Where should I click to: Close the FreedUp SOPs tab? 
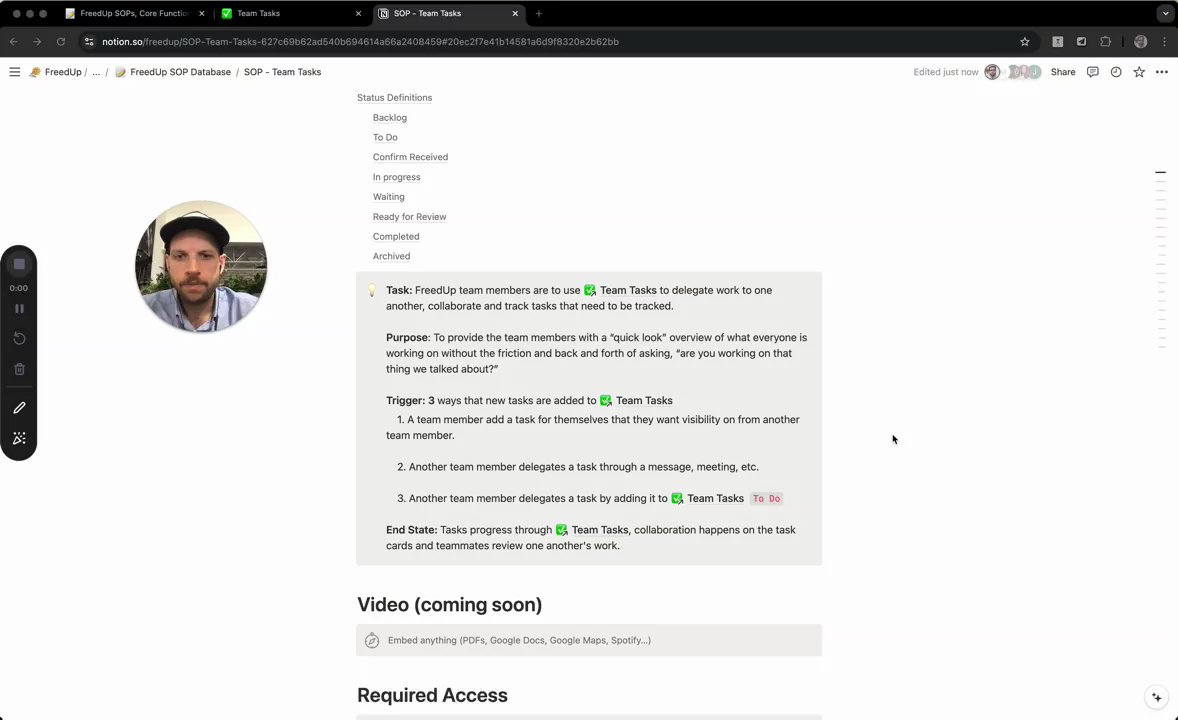point(201,14)
